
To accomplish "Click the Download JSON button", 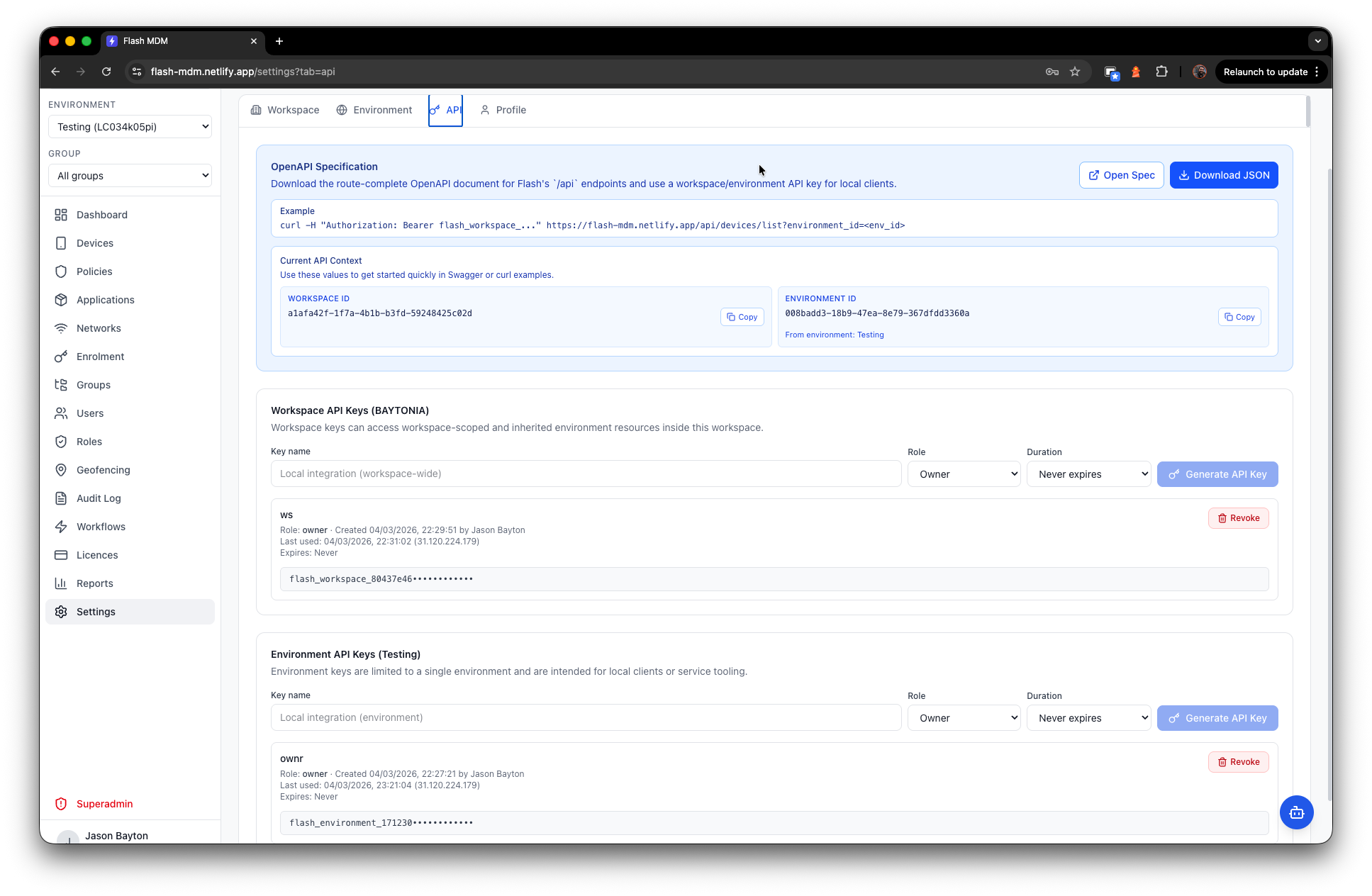I will [1223, 175].
